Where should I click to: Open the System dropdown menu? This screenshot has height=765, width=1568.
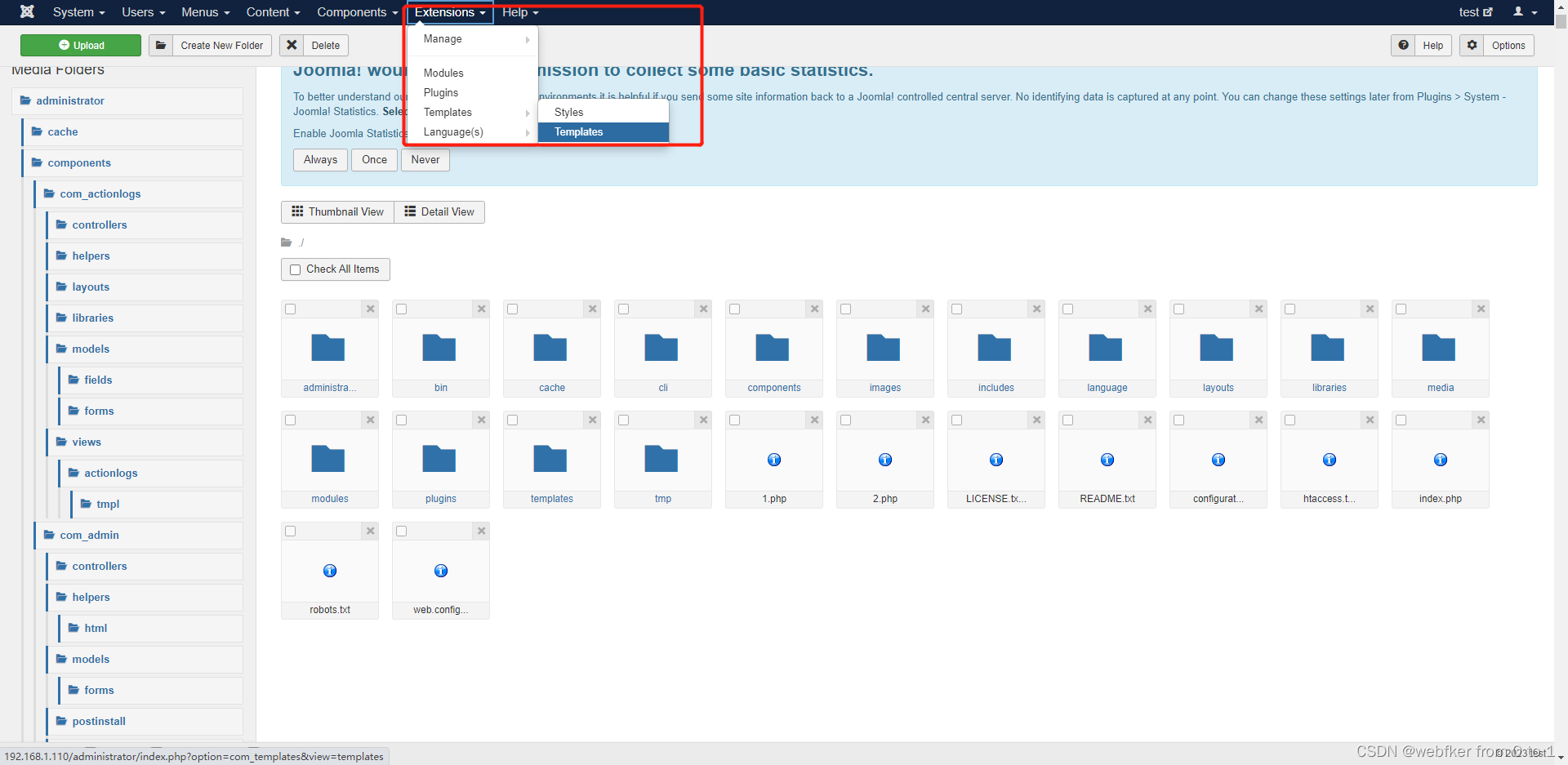click(x=78, y=12)
